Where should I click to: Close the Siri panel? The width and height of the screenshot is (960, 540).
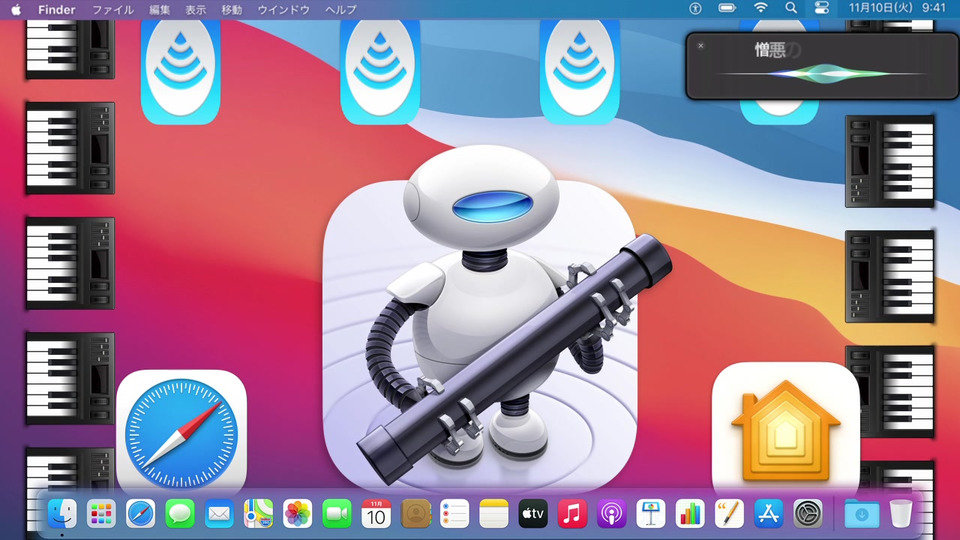[x=701, y=46]
